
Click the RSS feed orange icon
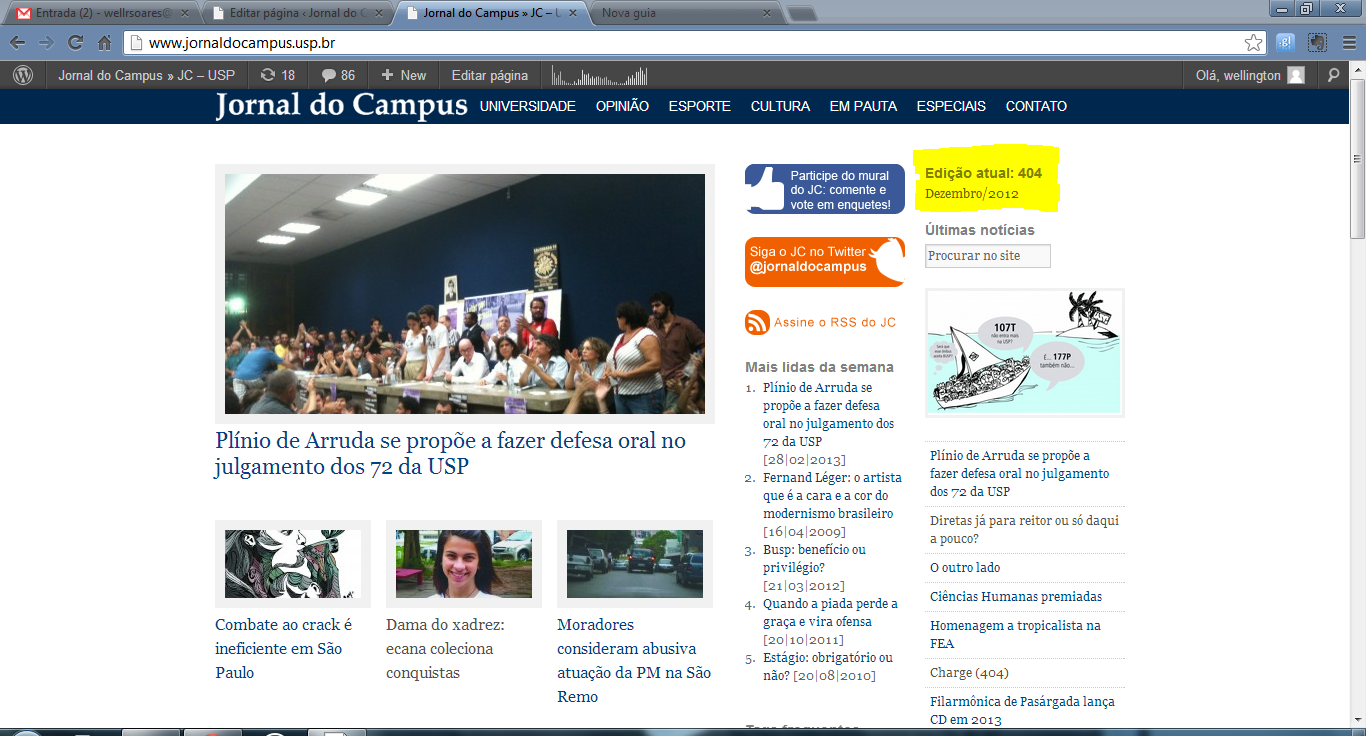pyautogui.click(x=757, y=322)
